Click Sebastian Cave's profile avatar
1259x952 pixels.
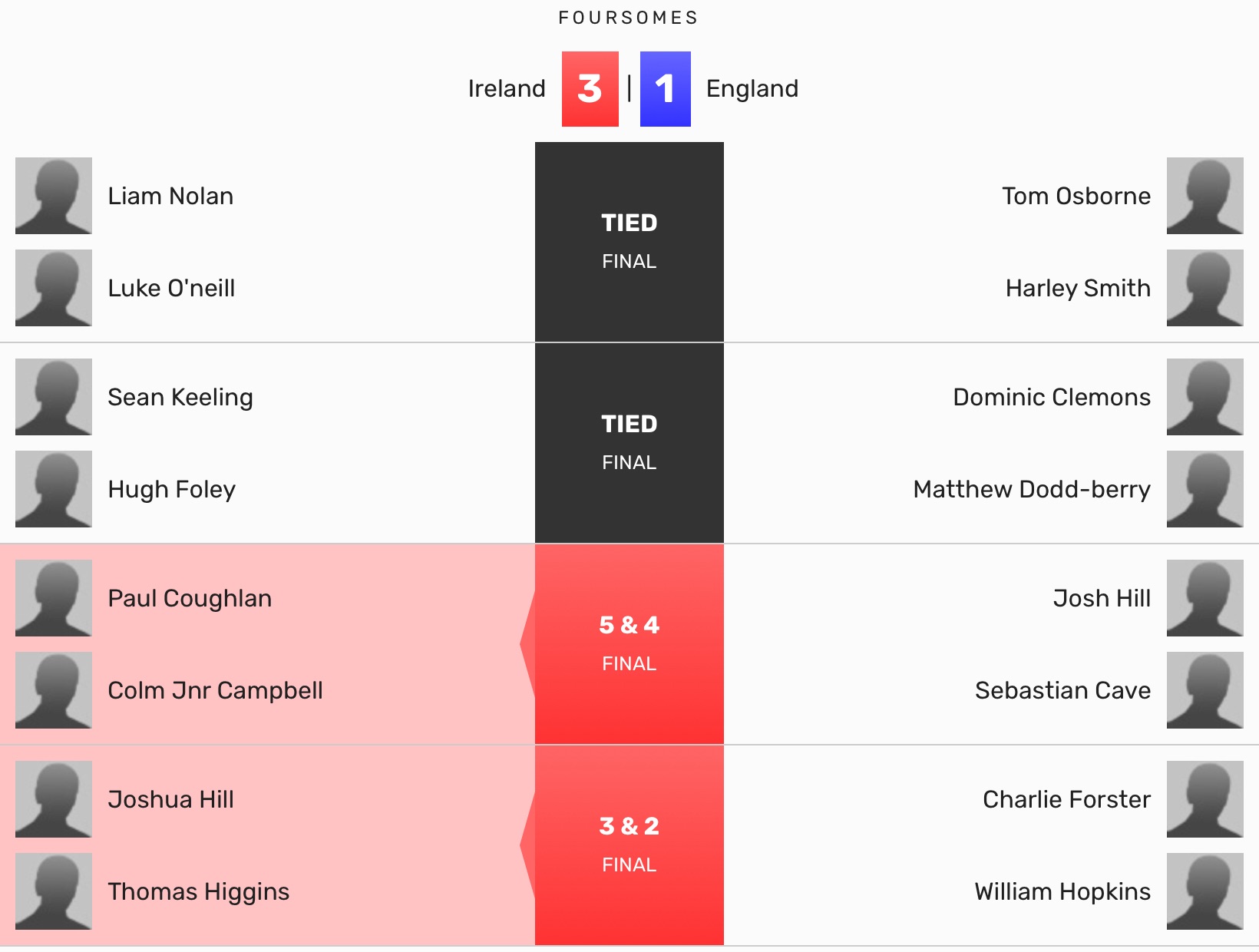coord(1204,690)
